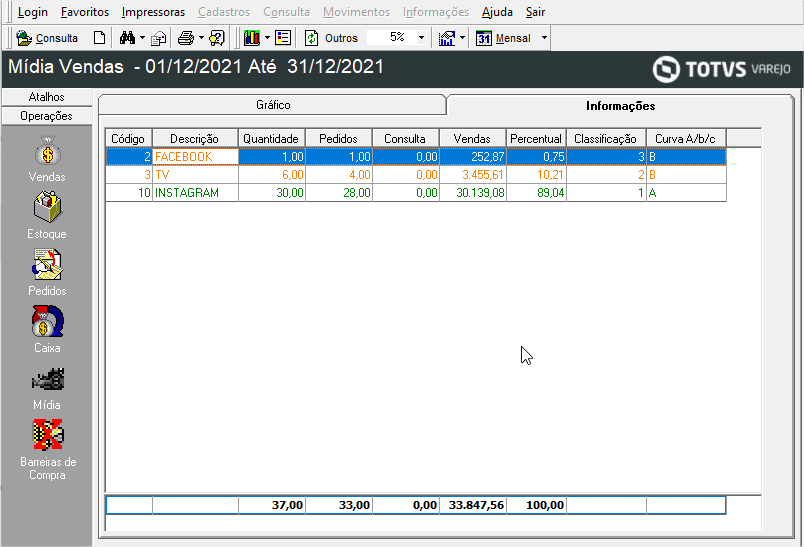
Task: Click the colored bar chart icon
Action: [252, 38]
